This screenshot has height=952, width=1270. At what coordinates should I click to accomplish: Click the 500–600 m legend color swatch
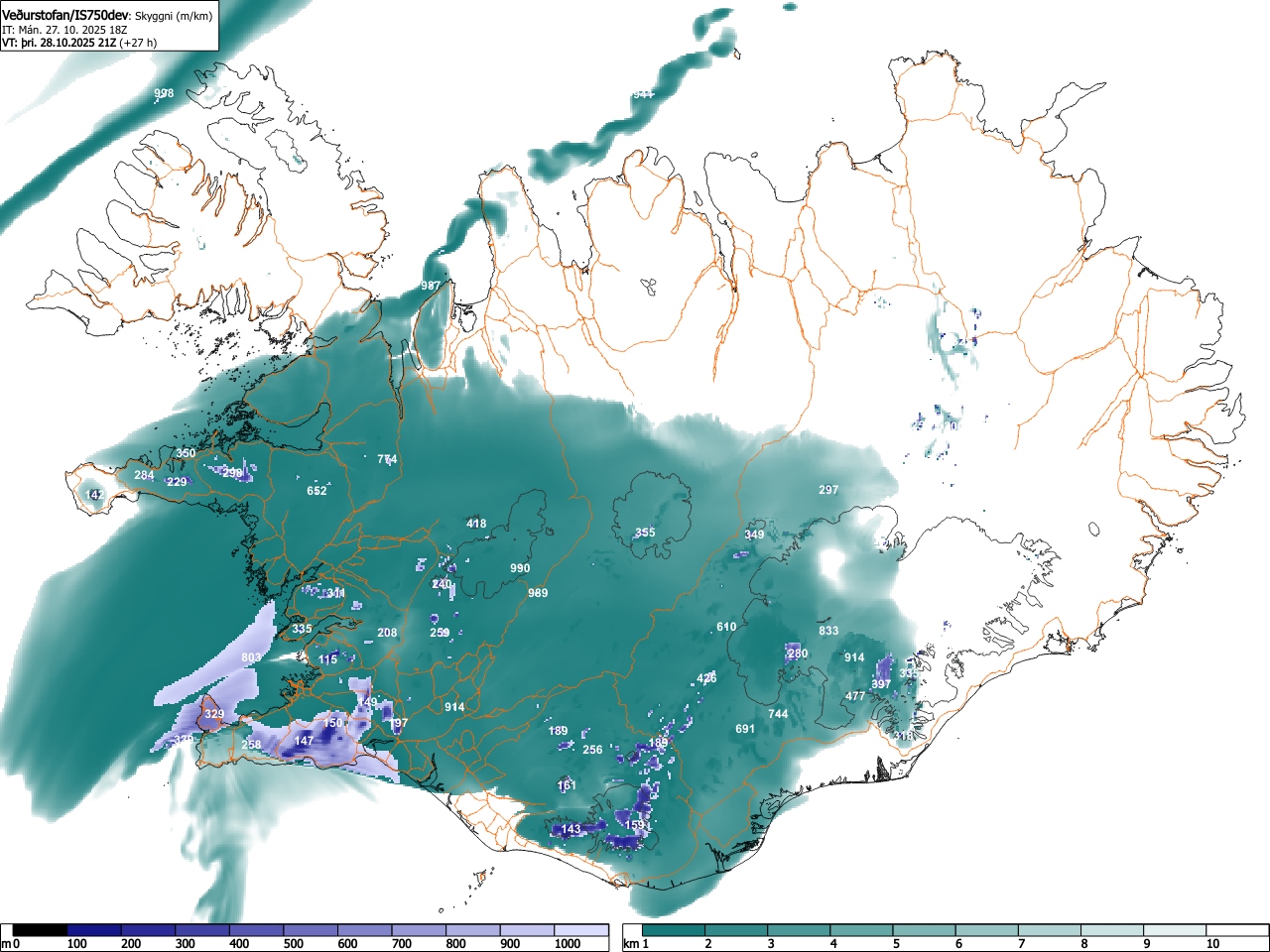311,930
